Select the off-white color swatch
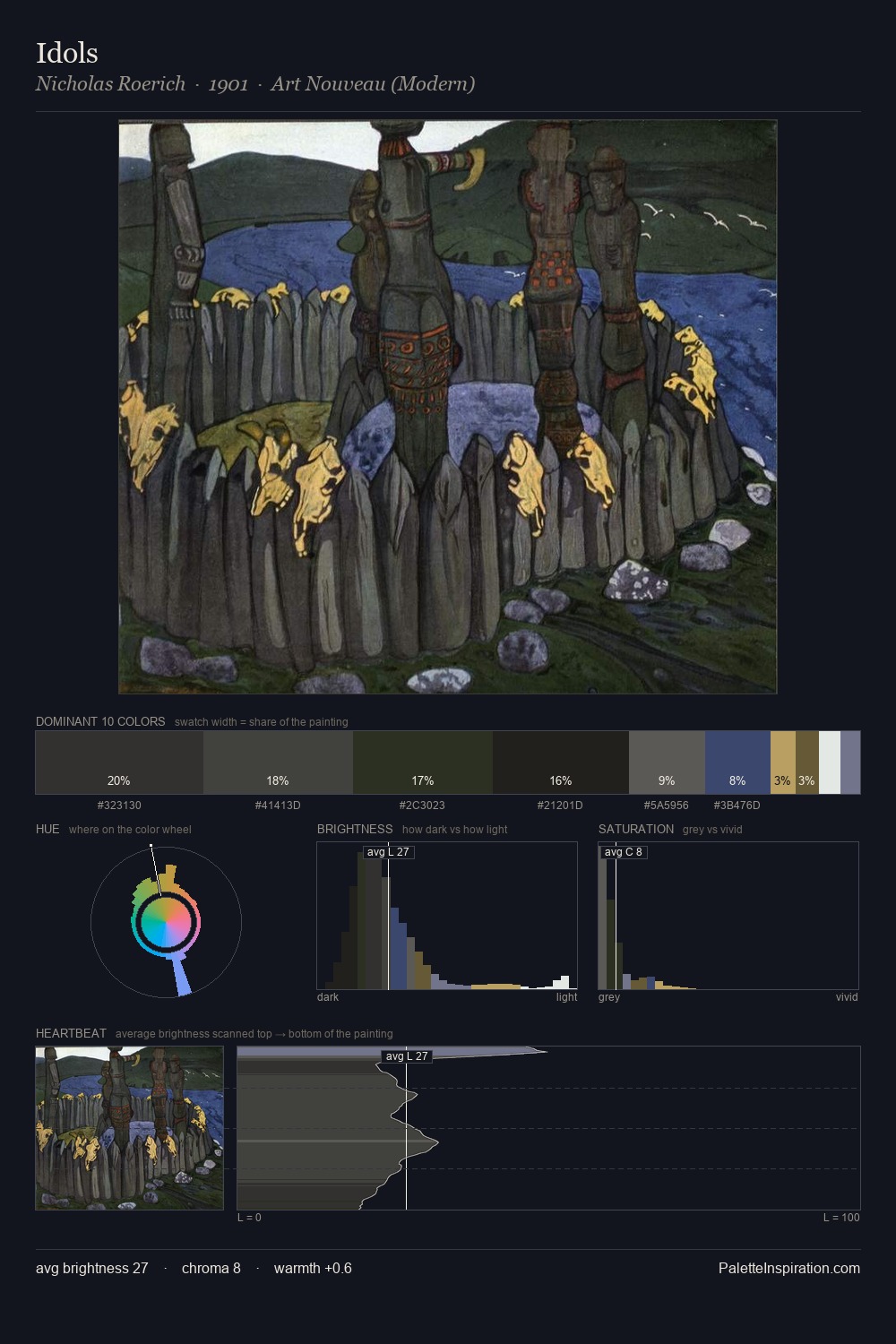The image size is (896, 1344). tap(830, 762)
